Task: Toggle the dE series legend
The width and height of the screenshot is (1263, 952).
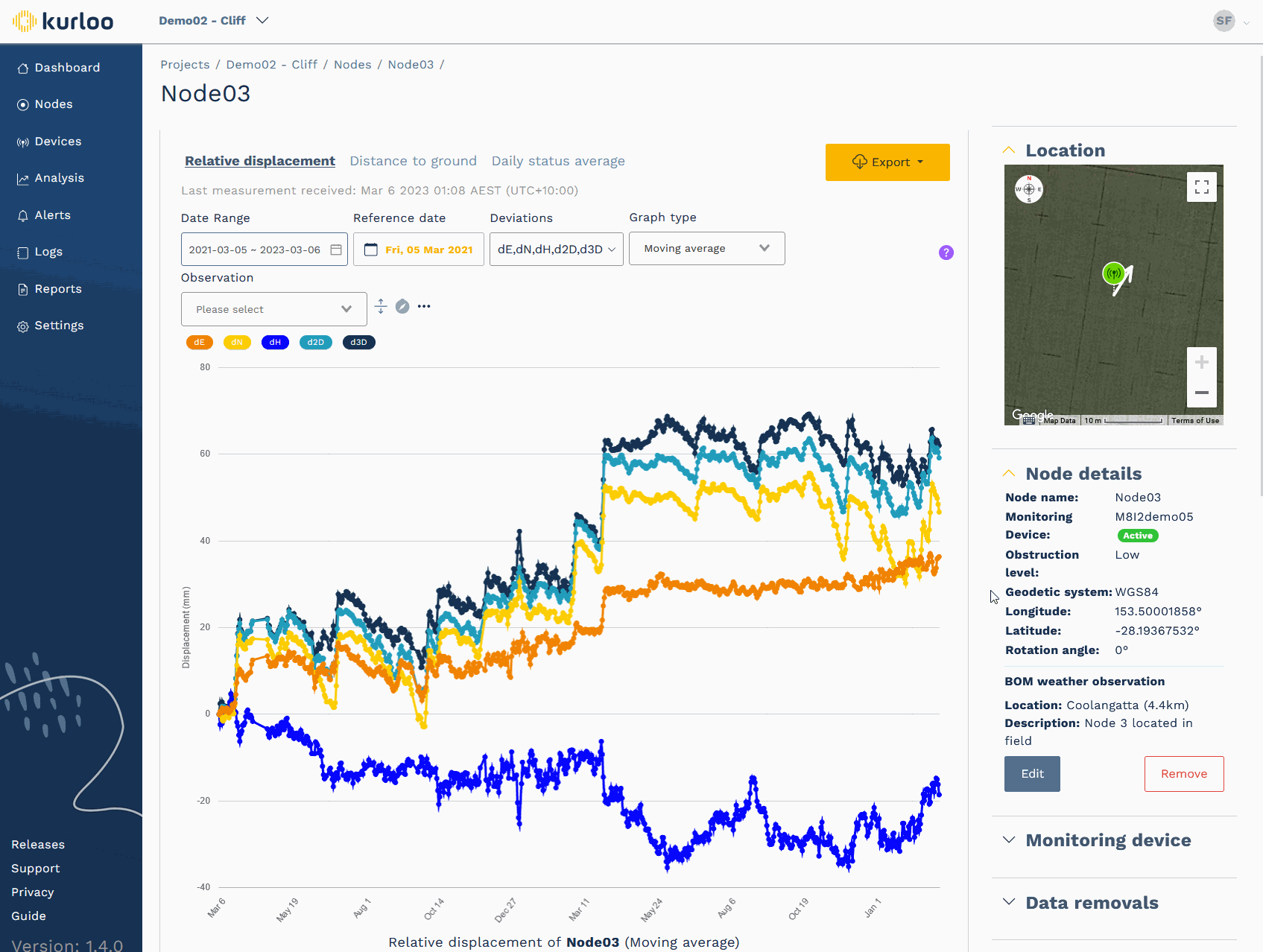Action: pos(200,343)
